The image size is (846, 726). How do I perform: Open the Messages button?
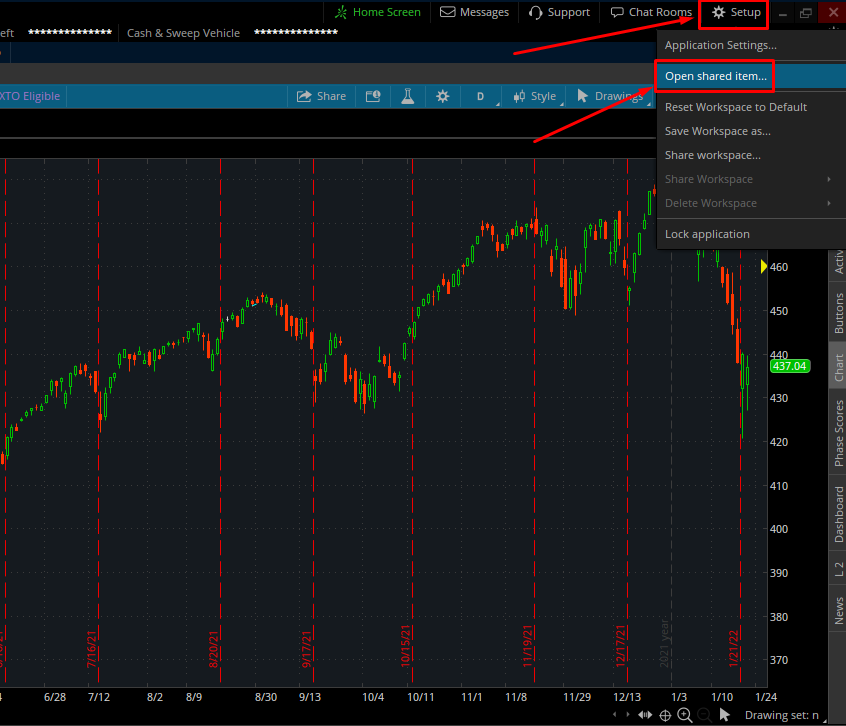coord(474,12)
